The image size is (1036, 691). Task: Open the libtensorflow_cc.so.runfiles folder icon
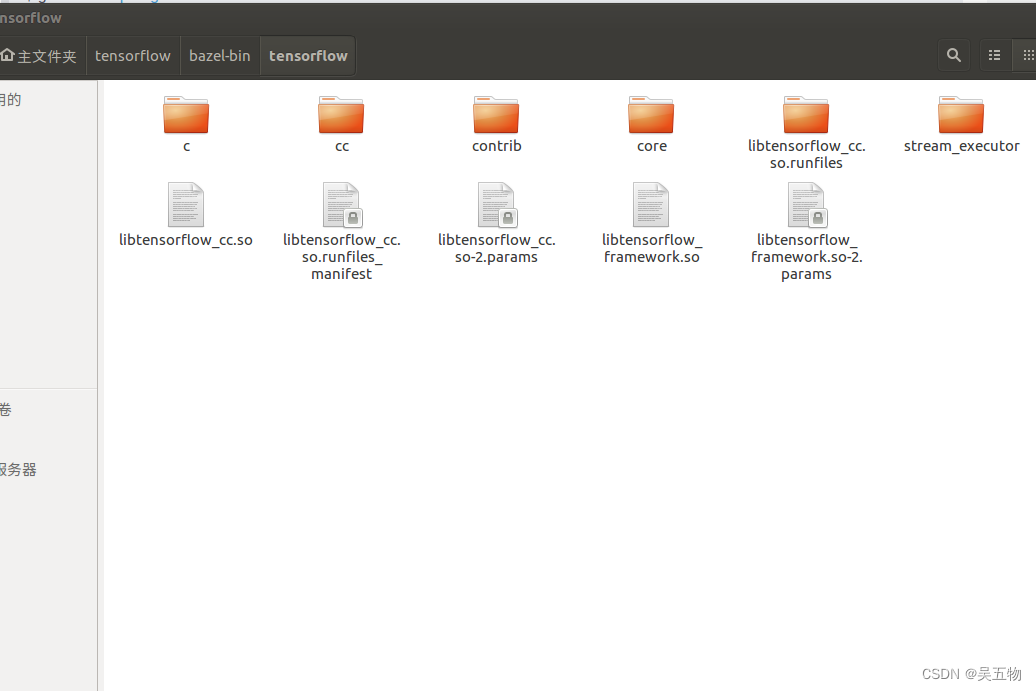(x=806, y=115)
